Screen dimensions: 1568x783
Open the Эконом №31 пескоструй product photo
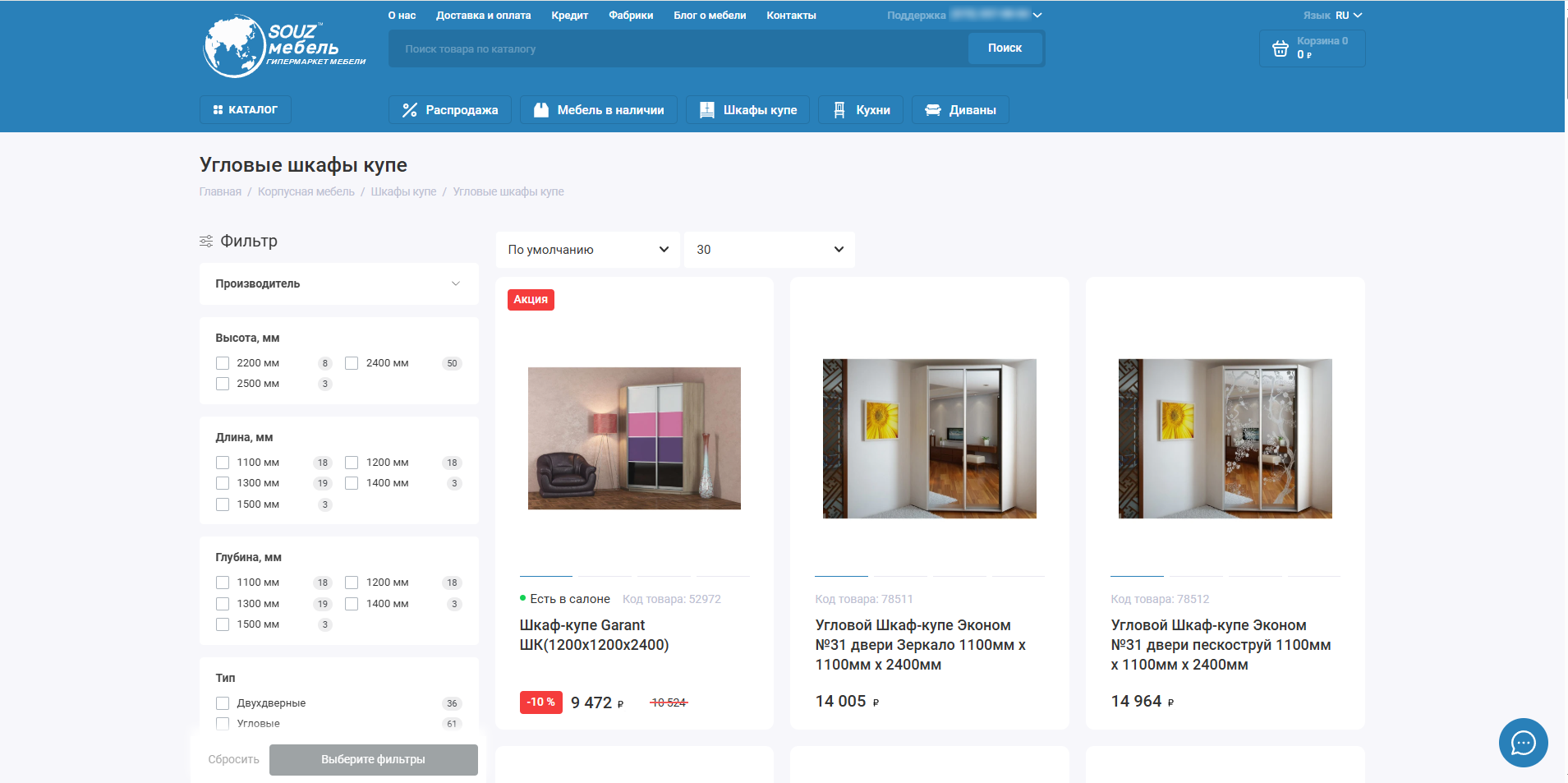point(1225,439)
